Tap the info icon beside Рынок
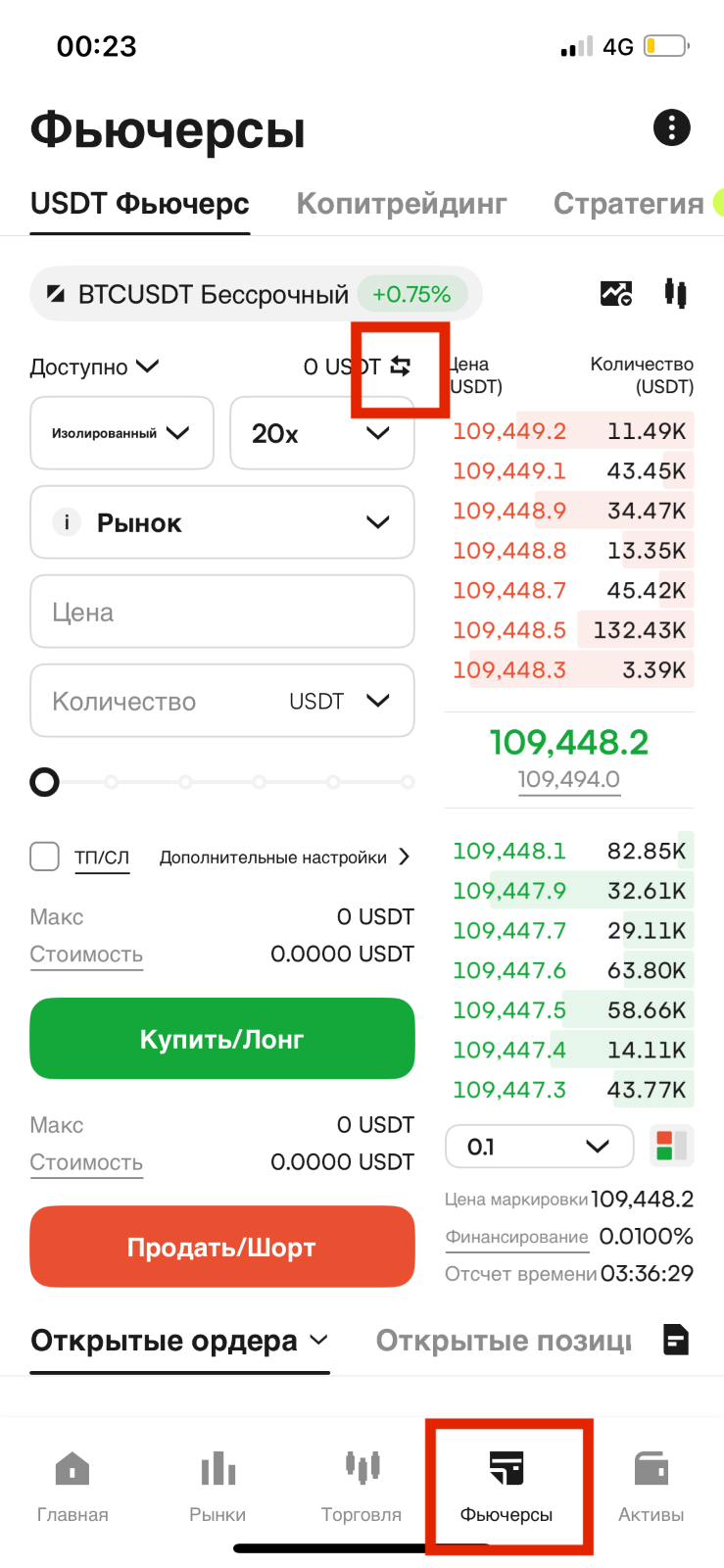 [67, 522]
